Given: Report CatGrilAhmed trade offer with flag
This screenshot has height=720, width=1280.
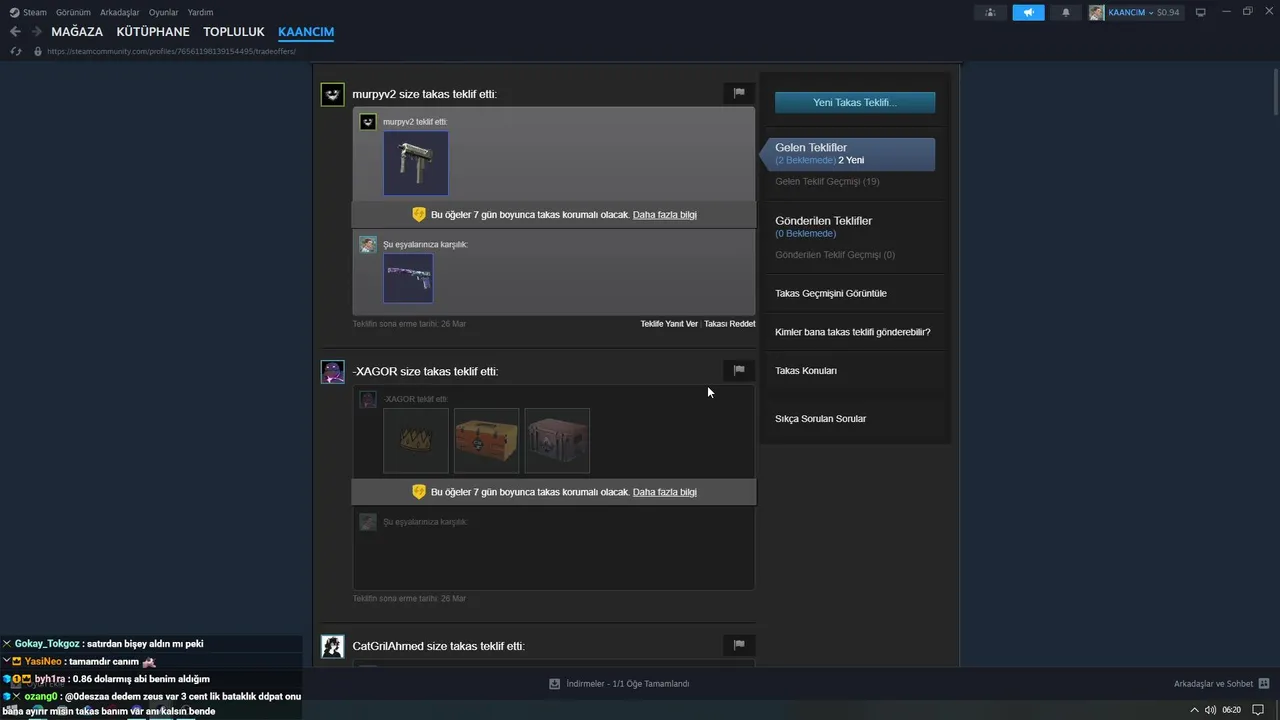Looking at the screenshot, I should [x=739, y=645].
